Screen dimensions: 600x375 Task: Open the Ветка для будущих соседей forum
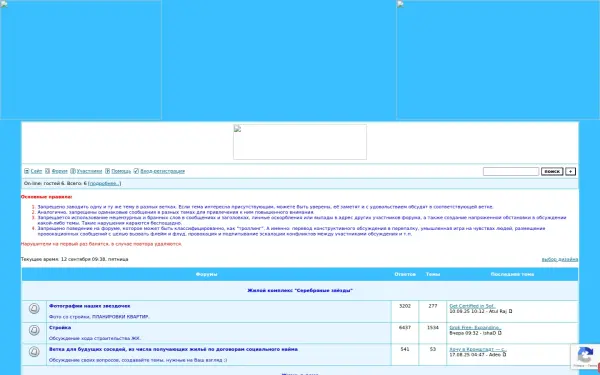coord(173,349)
